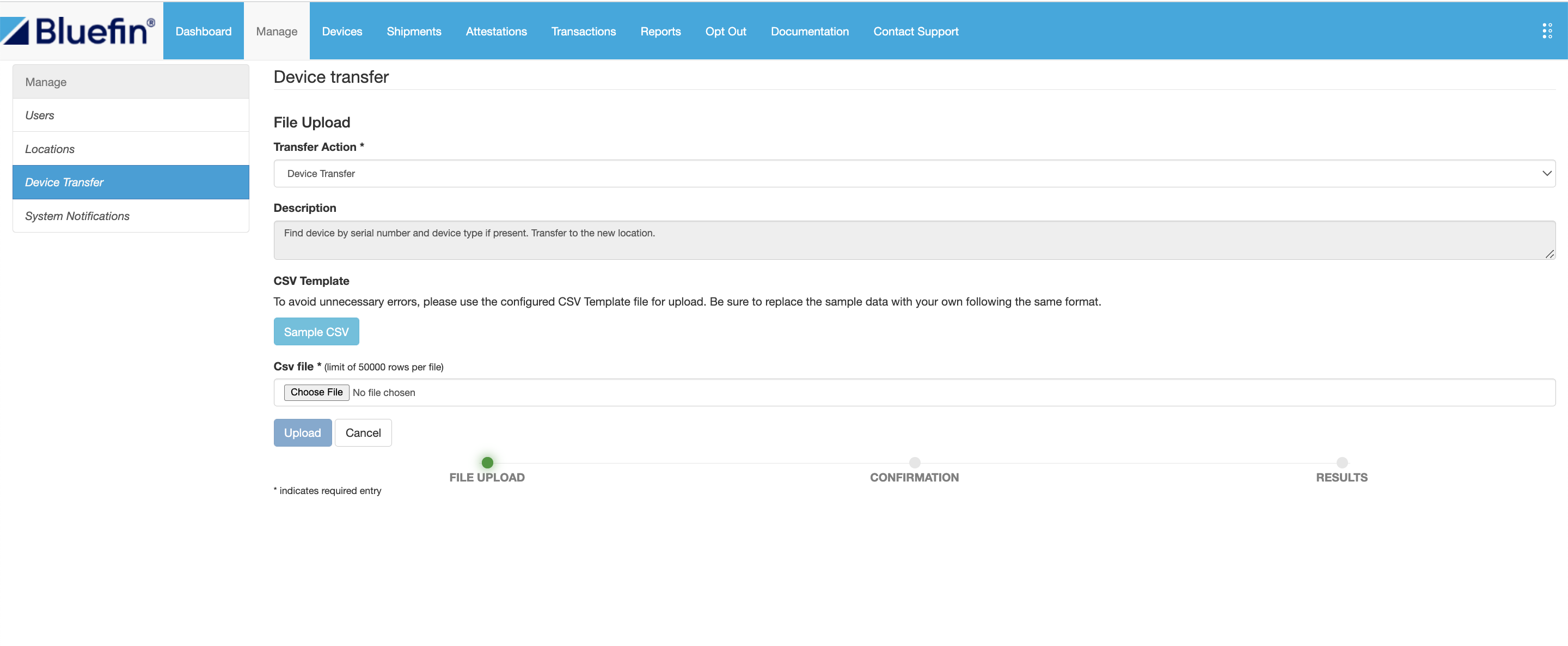Open the Contact Support link

click(x=915, y=31)
